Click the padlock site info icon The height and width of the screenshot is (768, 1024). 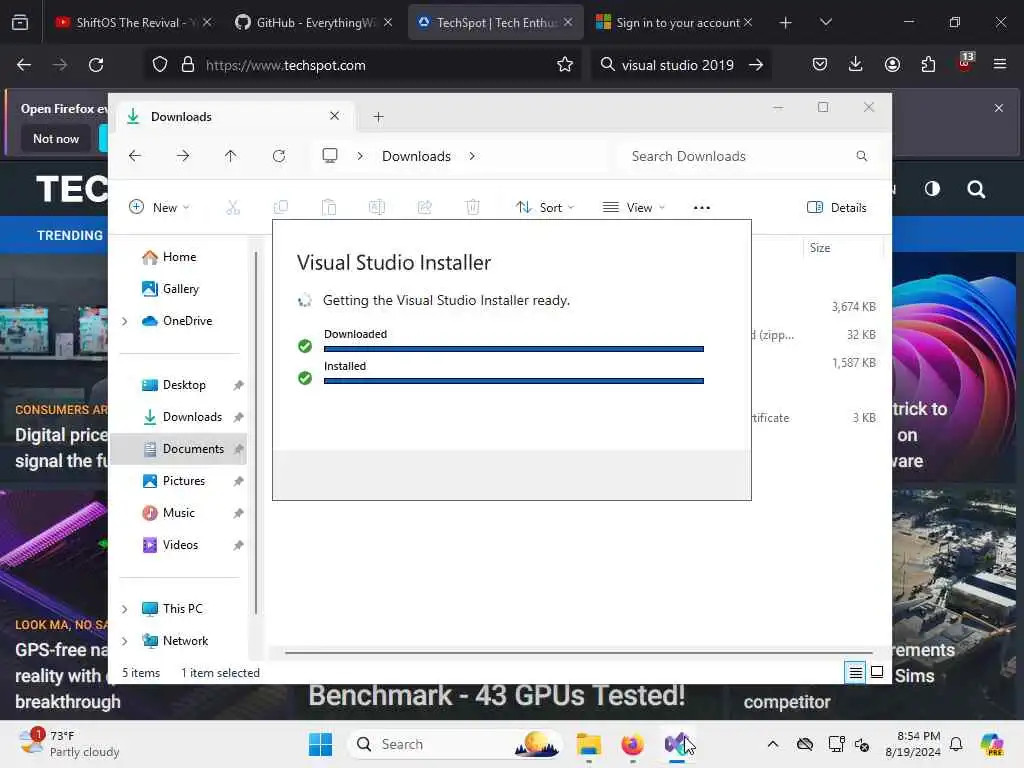pos(187,65)
